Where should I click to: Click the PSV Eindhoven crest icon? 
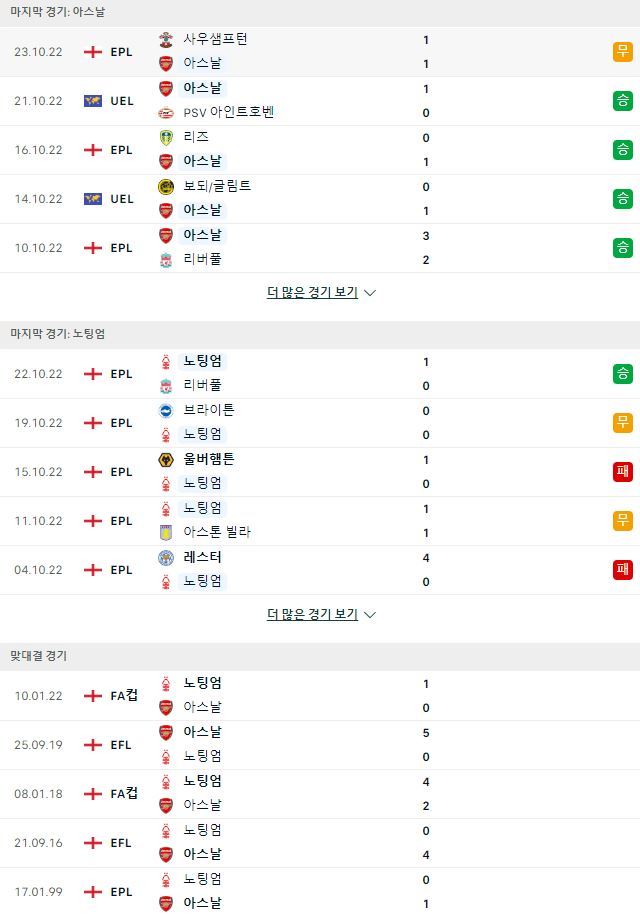pos(166,112)
